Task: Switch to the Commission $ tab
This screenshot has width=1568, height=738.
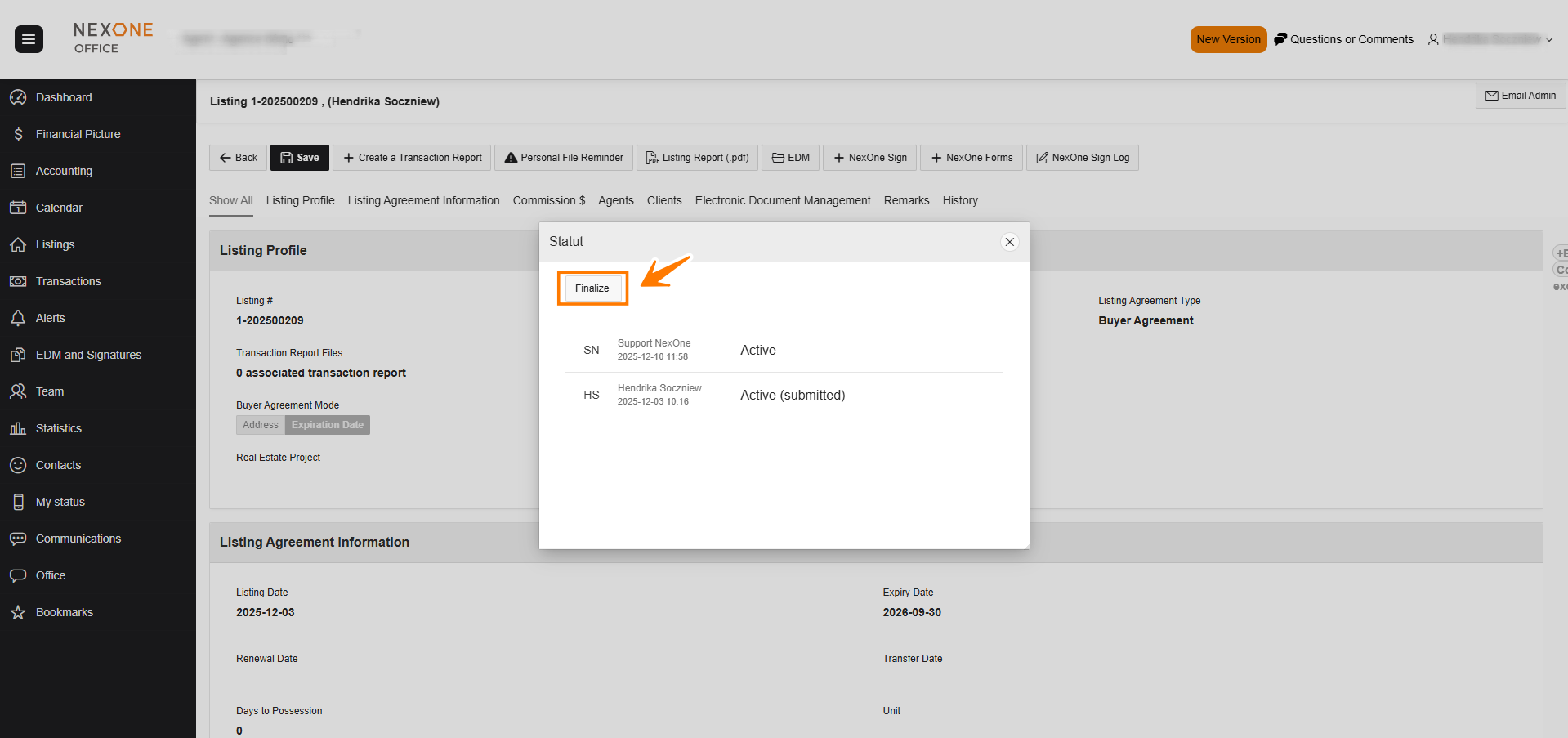Action: [548, 200]
